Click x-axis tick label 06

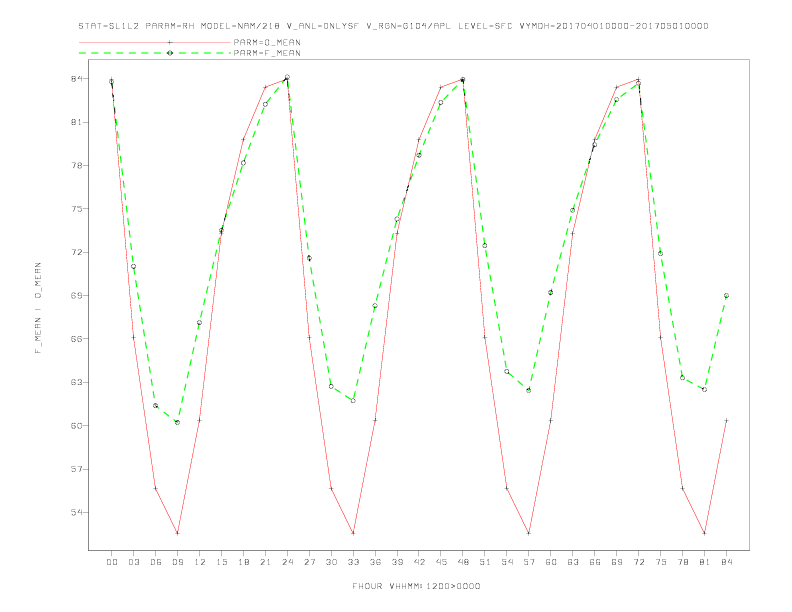coord(156,562)
